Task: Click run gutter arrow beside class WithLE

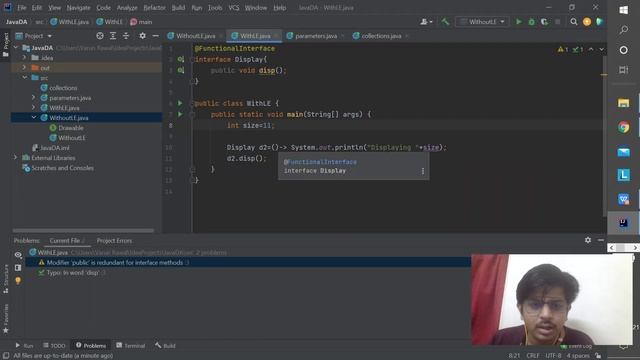Action: [x=180, y=103]
